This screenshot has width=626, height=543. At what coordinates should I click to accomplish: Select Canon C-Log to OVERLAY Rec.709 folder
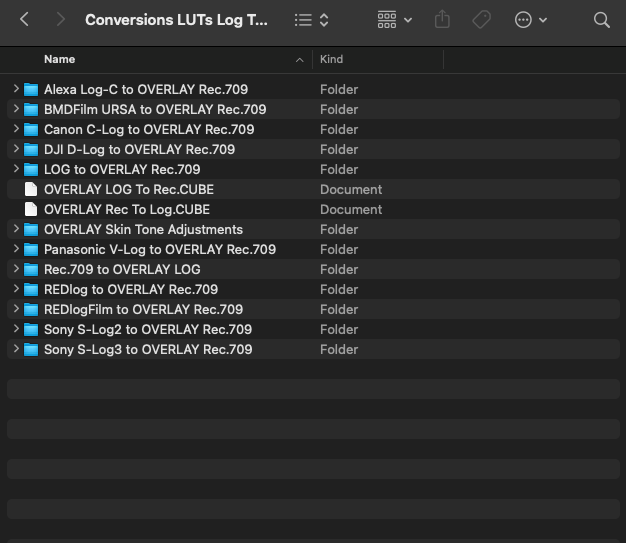(149, 129)
